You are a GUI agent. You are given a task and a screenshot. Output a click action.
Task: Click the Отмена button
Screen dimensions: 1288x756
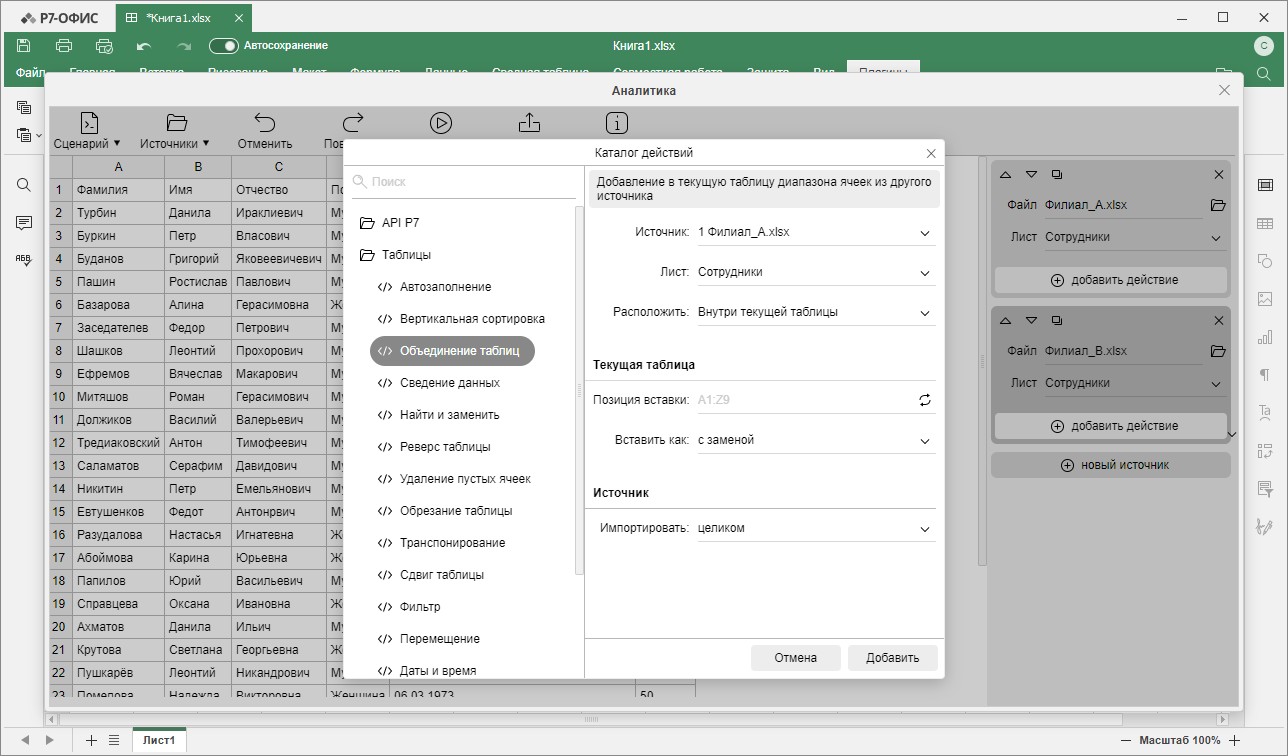pyautogui.click(x=795, y=658)
